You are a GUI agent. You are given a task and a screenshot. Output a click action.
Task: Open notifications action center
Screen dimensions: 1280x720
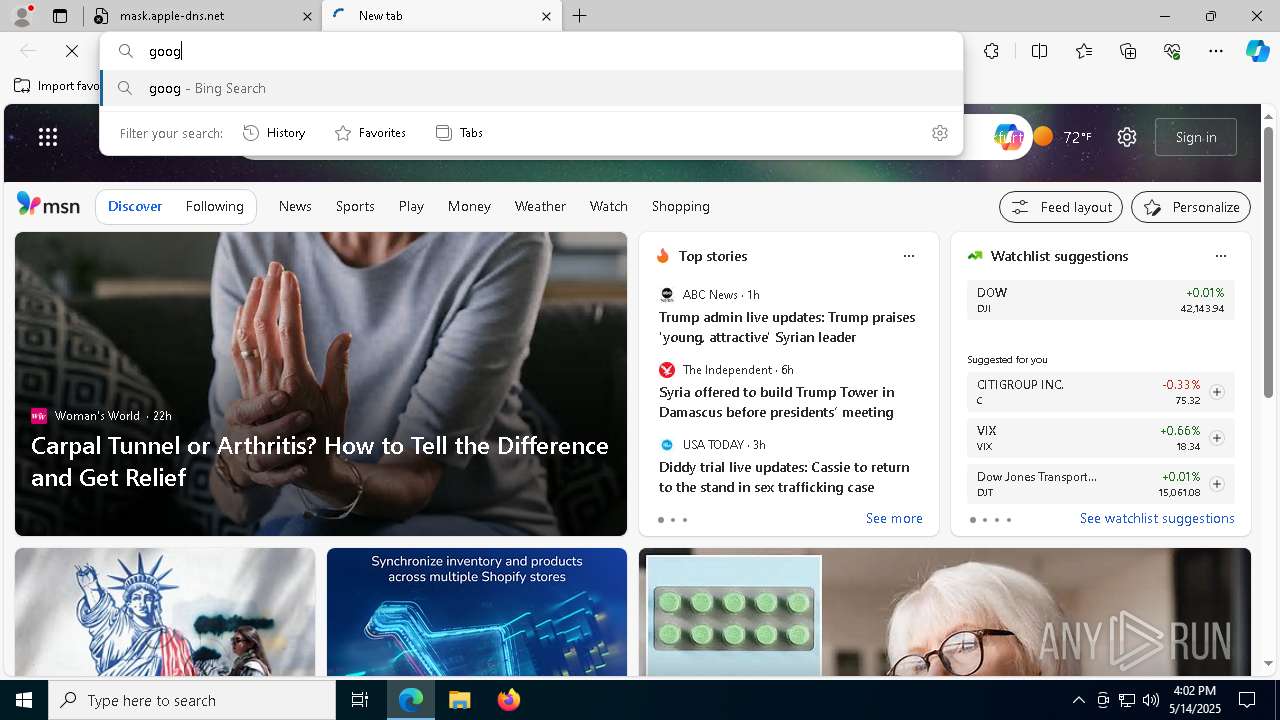1247,700
